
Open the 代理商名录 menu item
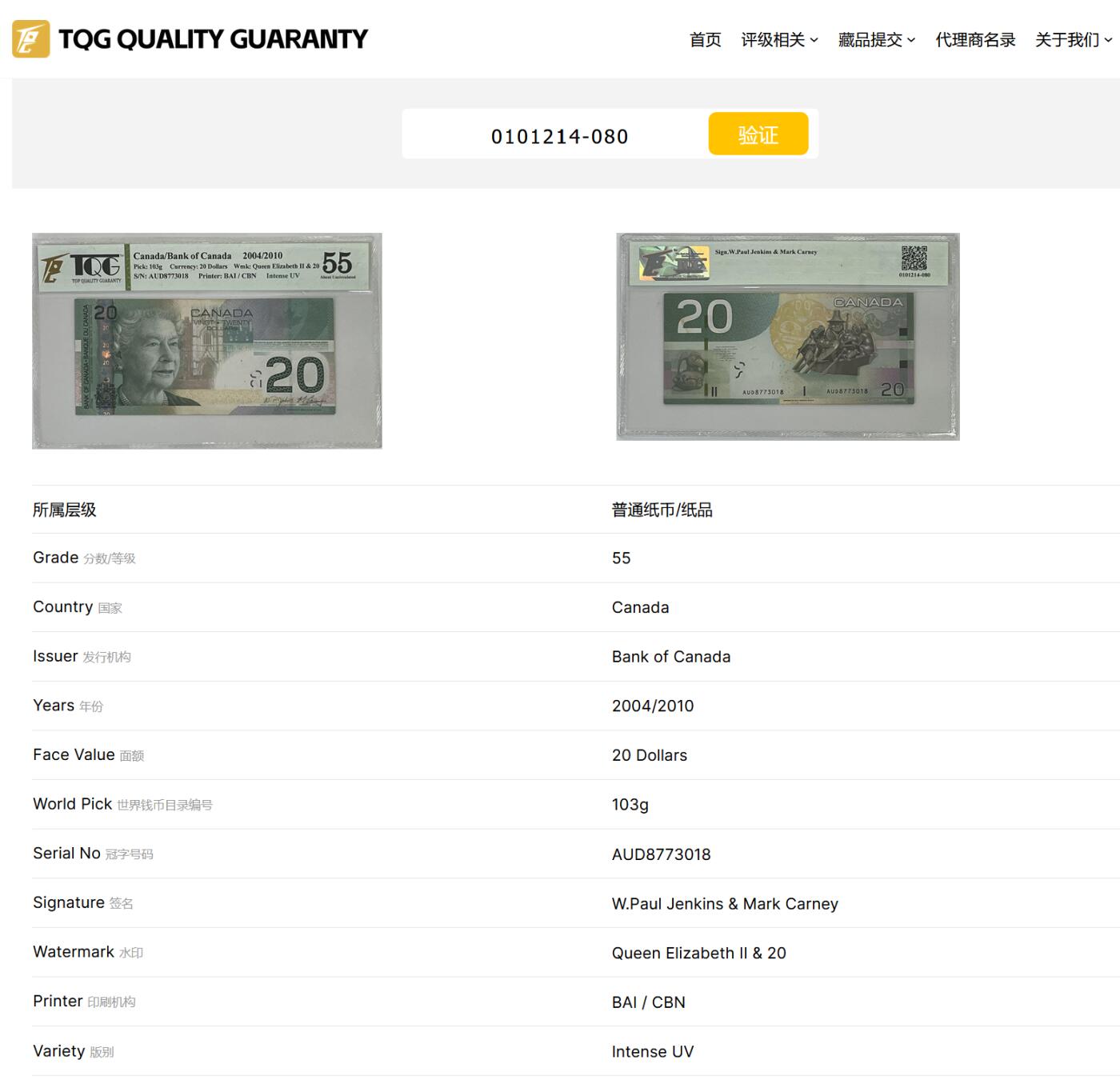click(975, 40)
